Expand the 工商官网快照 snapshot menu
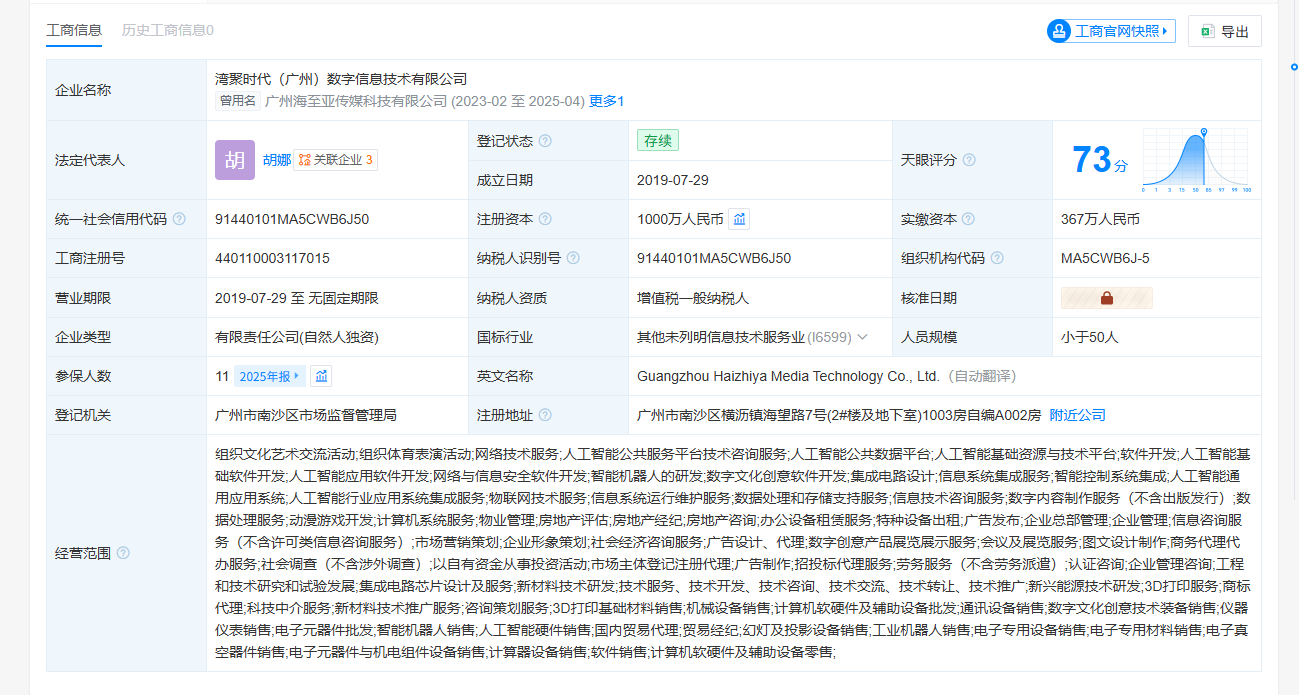This screenshot has height=695, width=1299. tap(1111, 31)
